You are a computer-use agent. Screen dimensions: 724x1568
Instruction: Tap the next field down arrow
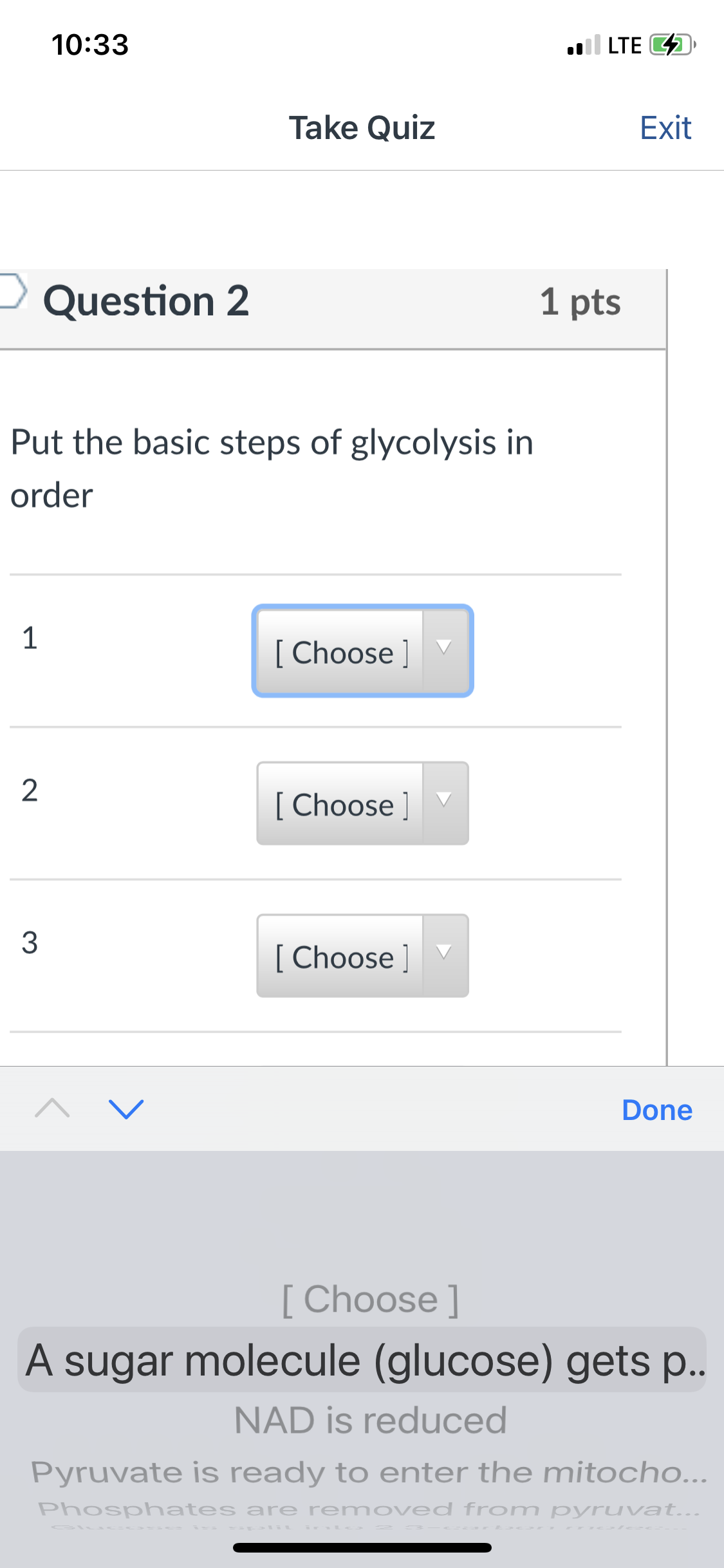[x=126, y=1108]
